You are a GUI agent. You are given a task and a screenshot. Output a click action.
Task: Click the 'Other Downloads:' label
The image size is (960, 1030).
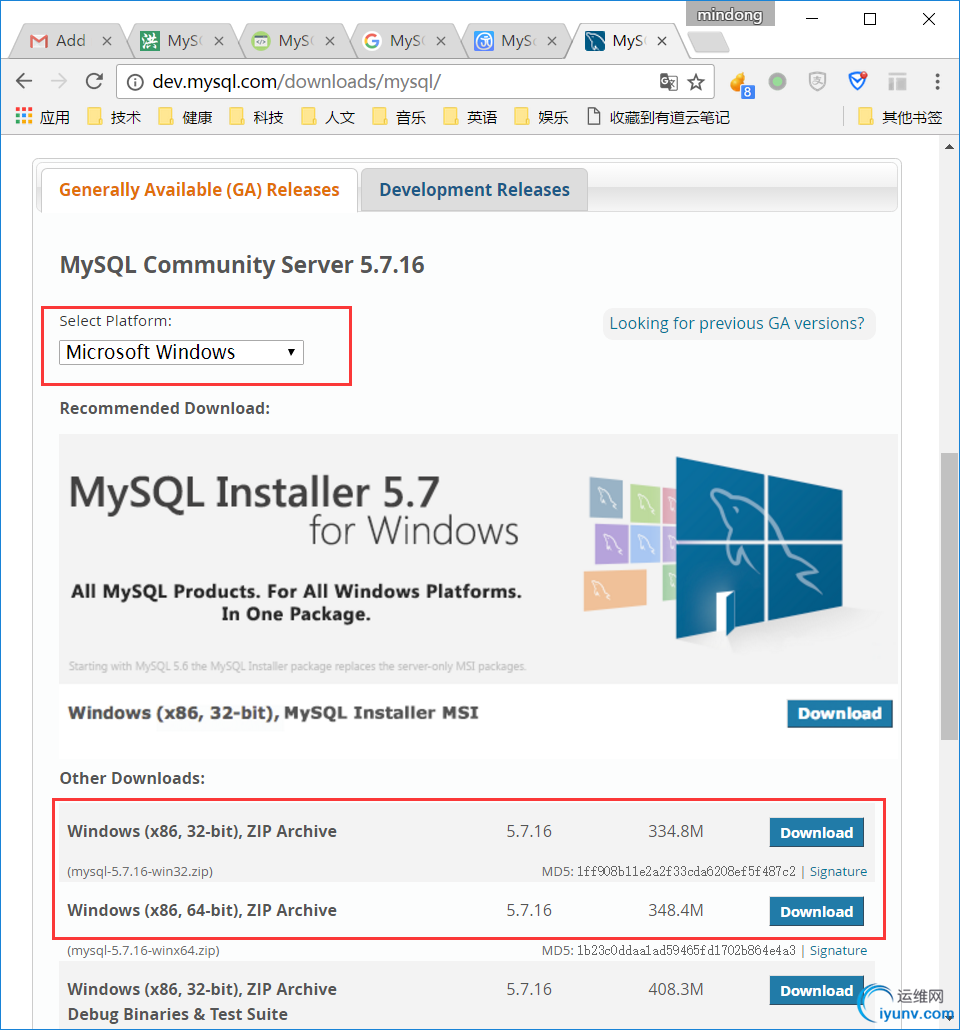tap(132, 778)
